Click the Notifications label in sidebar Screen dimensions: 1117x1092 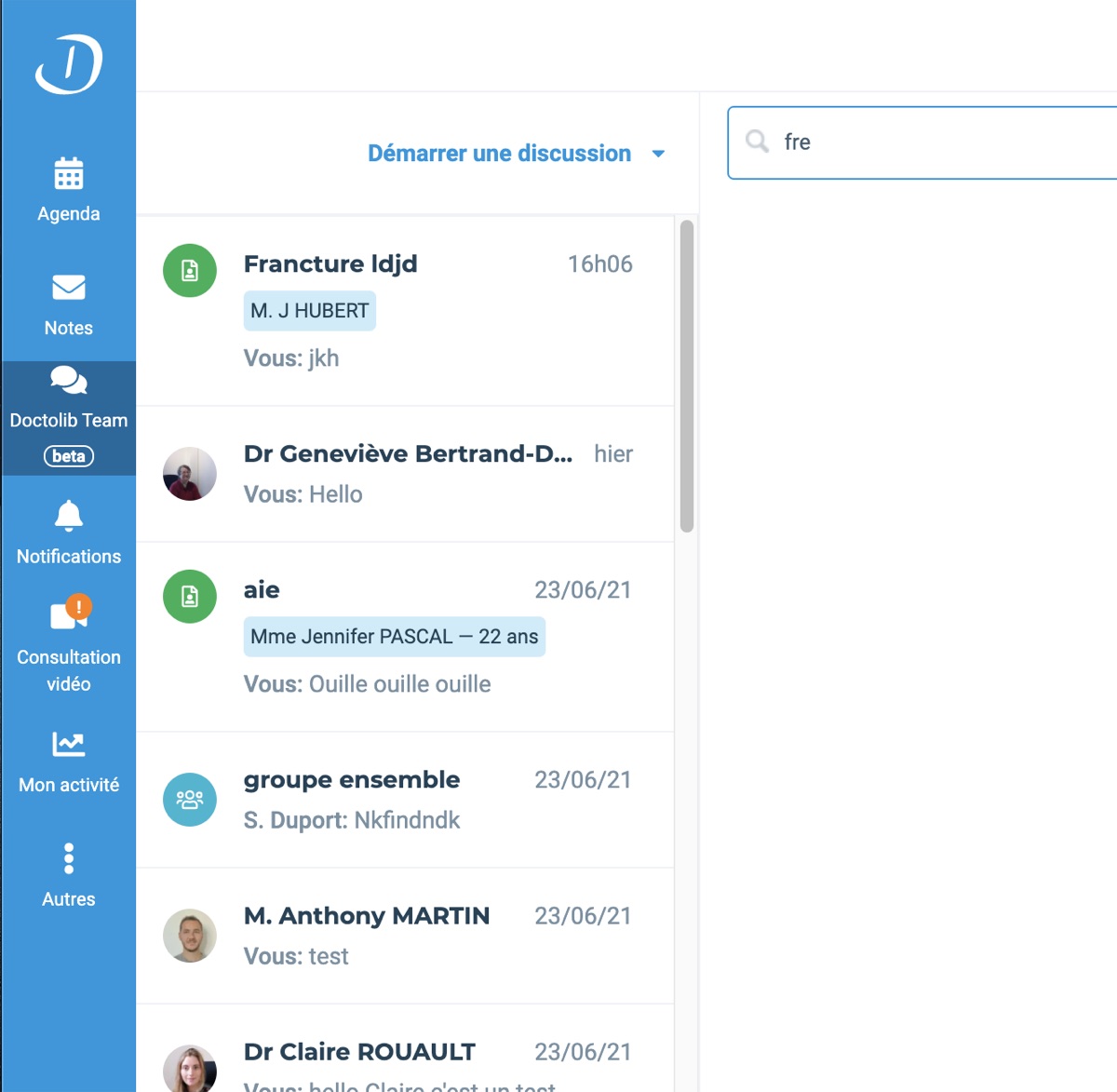click(x=69, y=557)
